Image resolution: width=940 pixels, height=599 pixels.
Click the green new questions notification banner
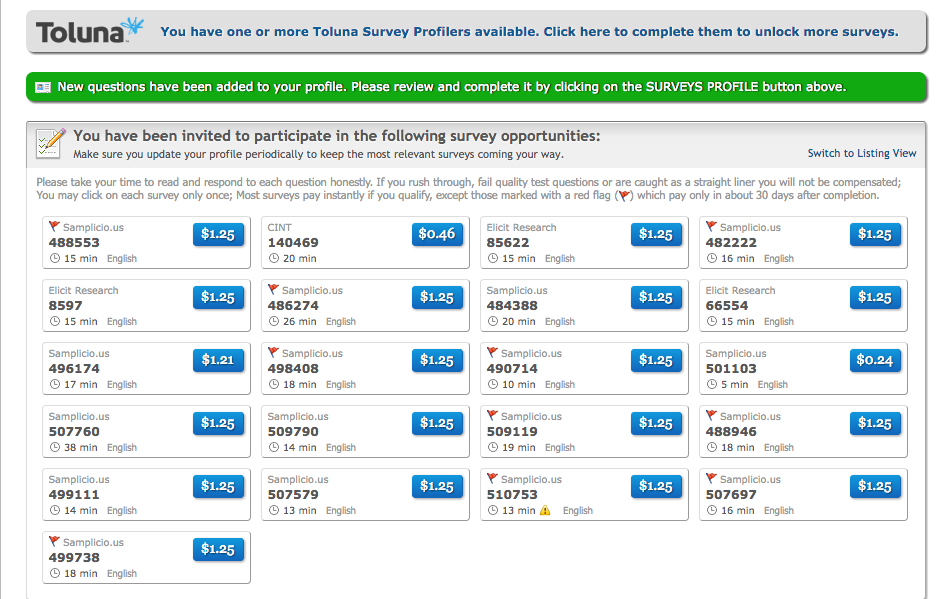click(476, 87)
